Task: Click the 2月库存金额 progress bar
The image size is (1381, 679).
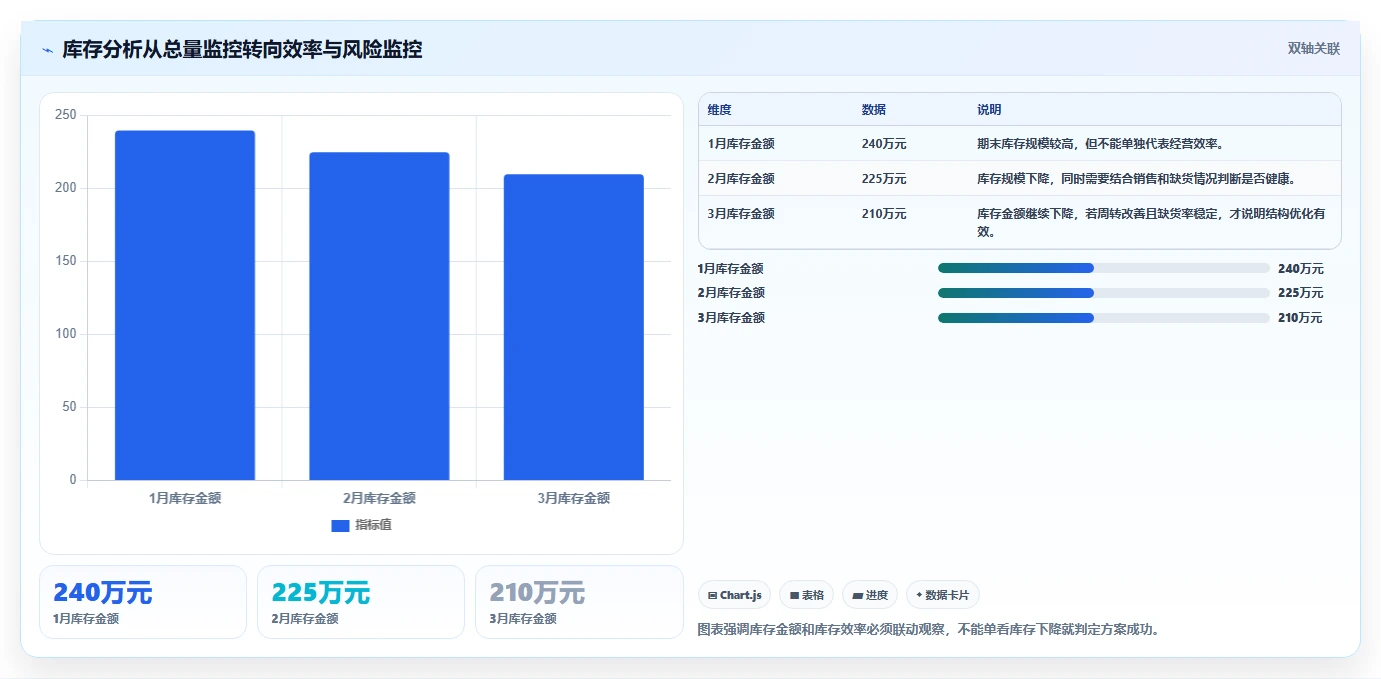Action: pyautogui.click(x=1103, y=293)
